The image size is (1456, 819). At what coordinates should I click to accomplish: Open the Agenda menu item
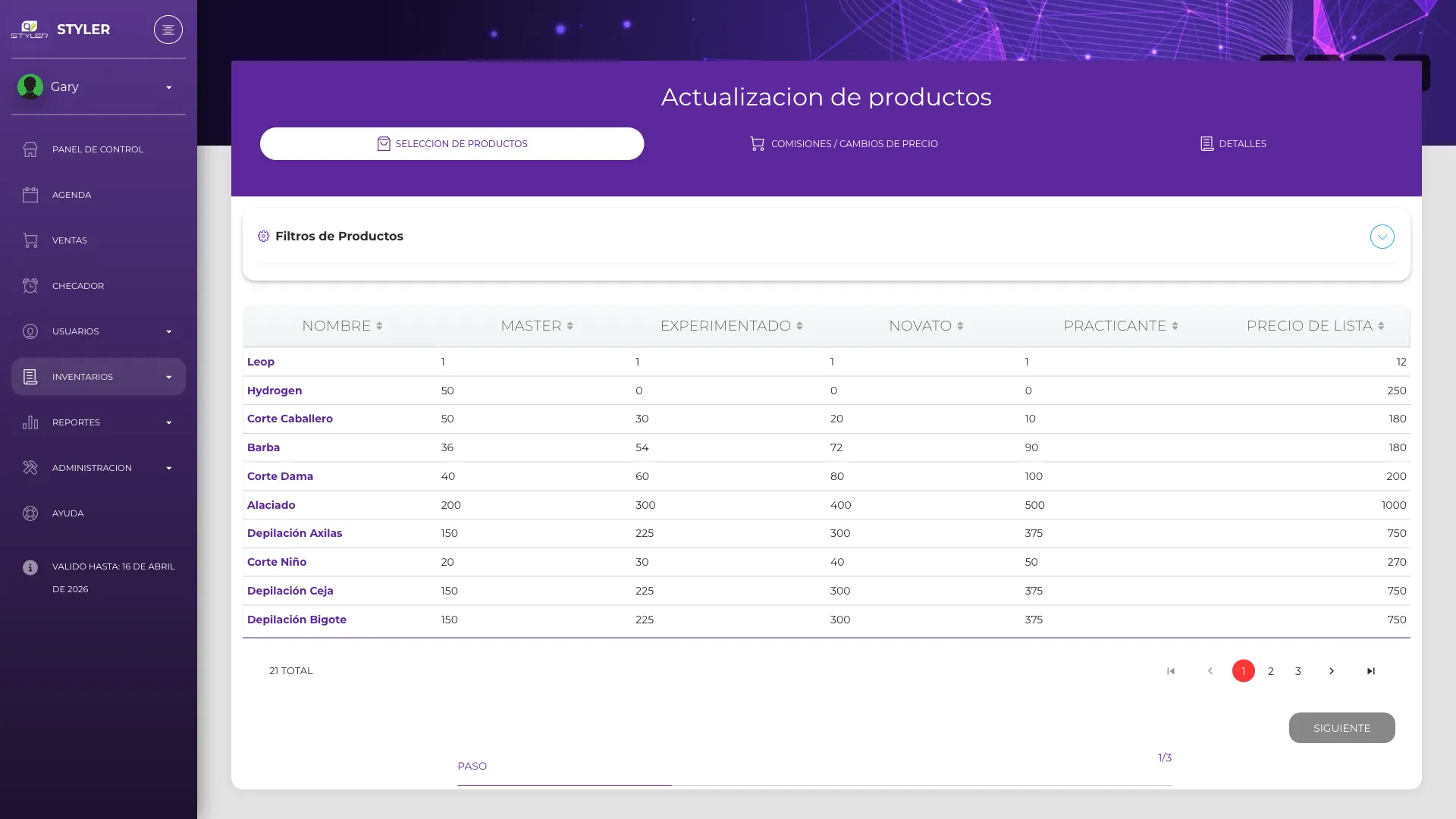point(98,195)
